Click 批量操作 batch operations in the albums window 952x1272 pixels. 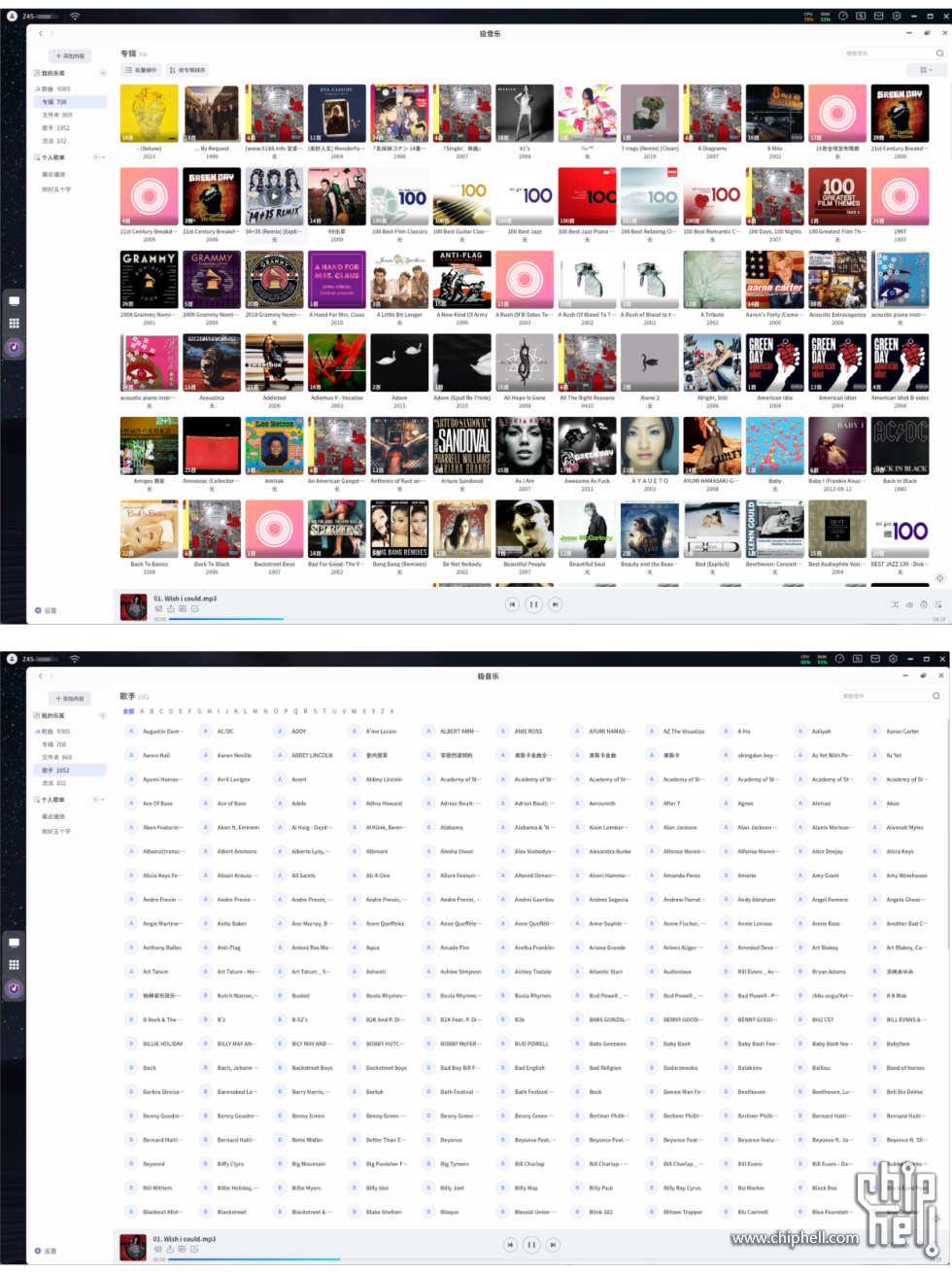pos(141,70)
